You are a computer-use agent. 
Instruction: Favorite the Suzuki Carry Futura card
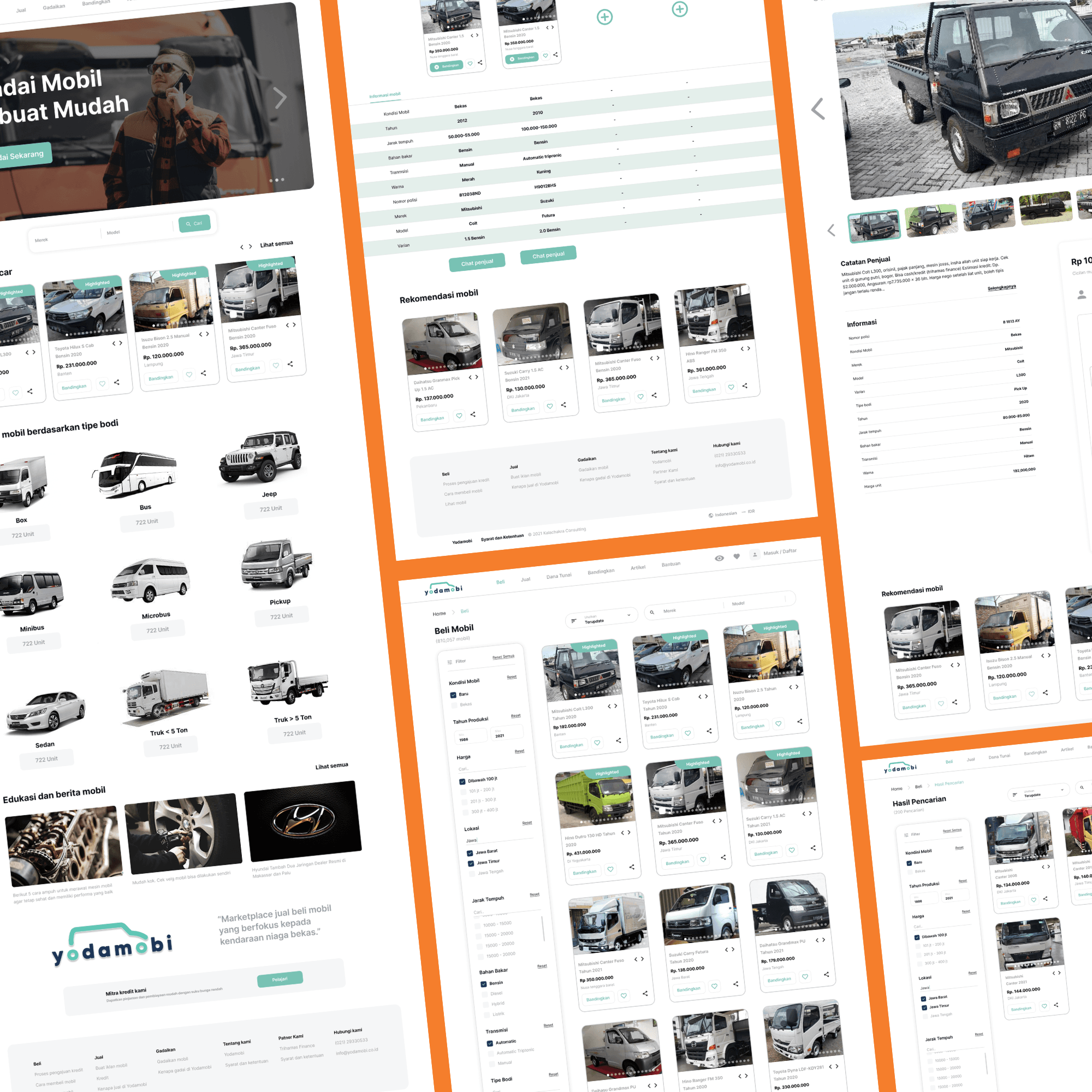coord(714,986)
